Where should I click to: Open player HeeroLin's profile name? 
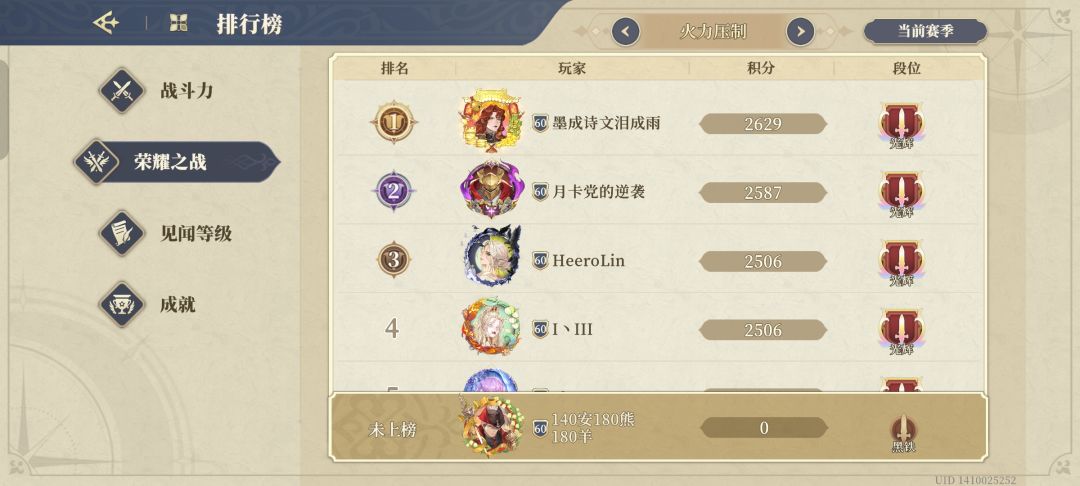(x=588, y=261)
